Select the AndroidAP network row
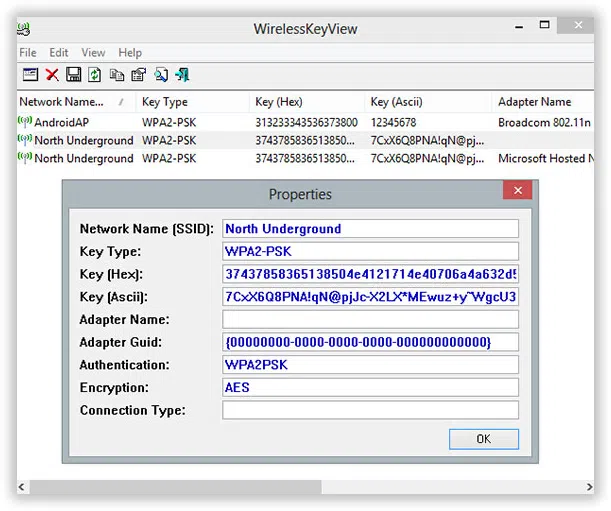 (x=62, y=121)
